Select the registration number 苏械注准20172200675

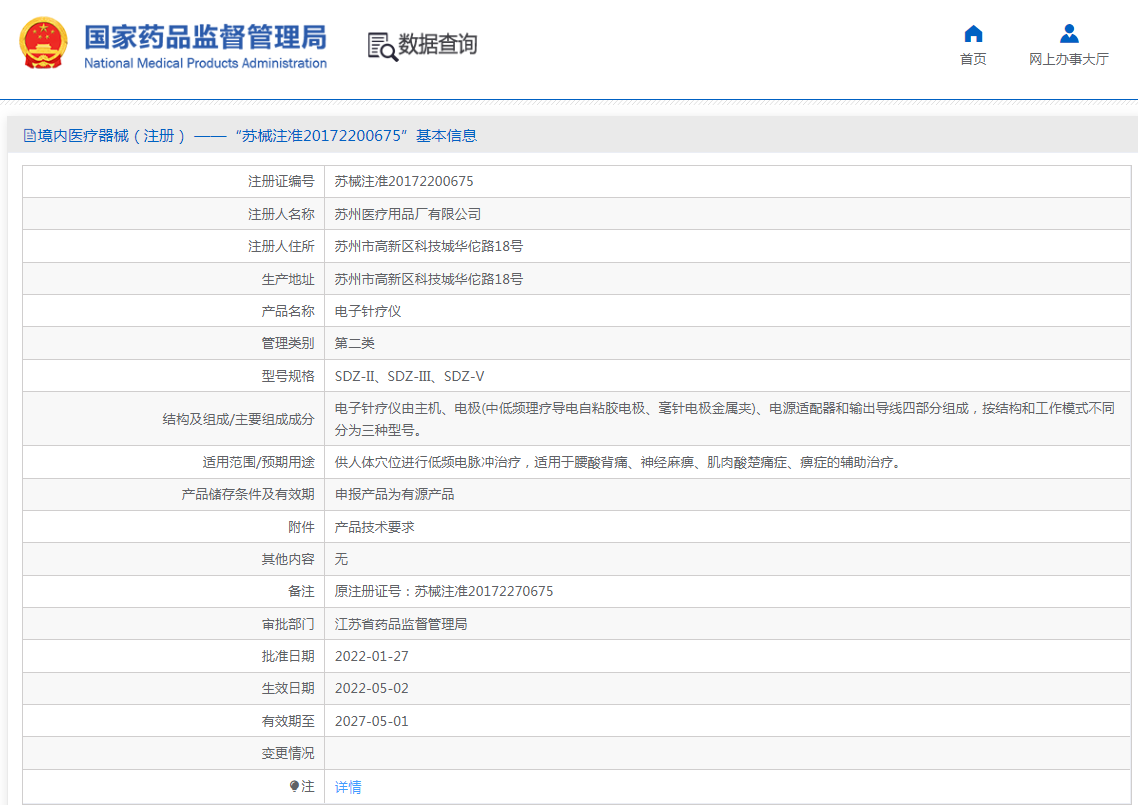pos(404,181)
